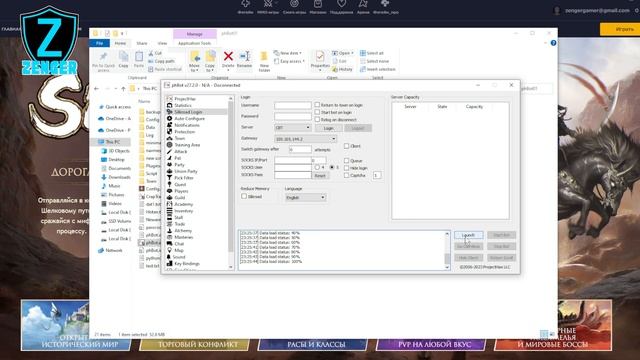The width and height of the screenshot is (640, 360).
Task: Select Party section in phBot sidebar
Action: coord(179,164)
